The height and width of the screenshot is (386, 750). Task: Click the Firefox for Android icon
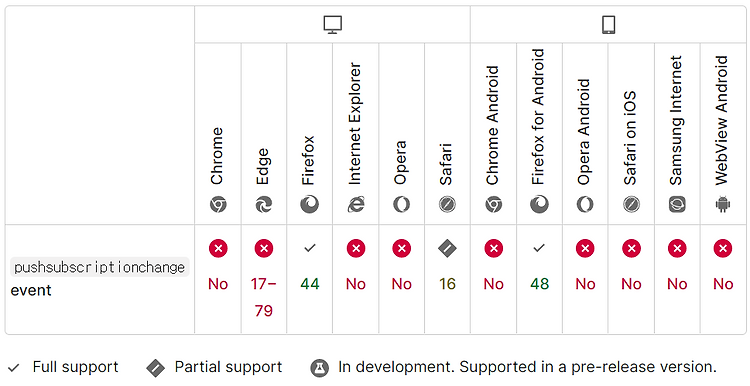(539, 205)
